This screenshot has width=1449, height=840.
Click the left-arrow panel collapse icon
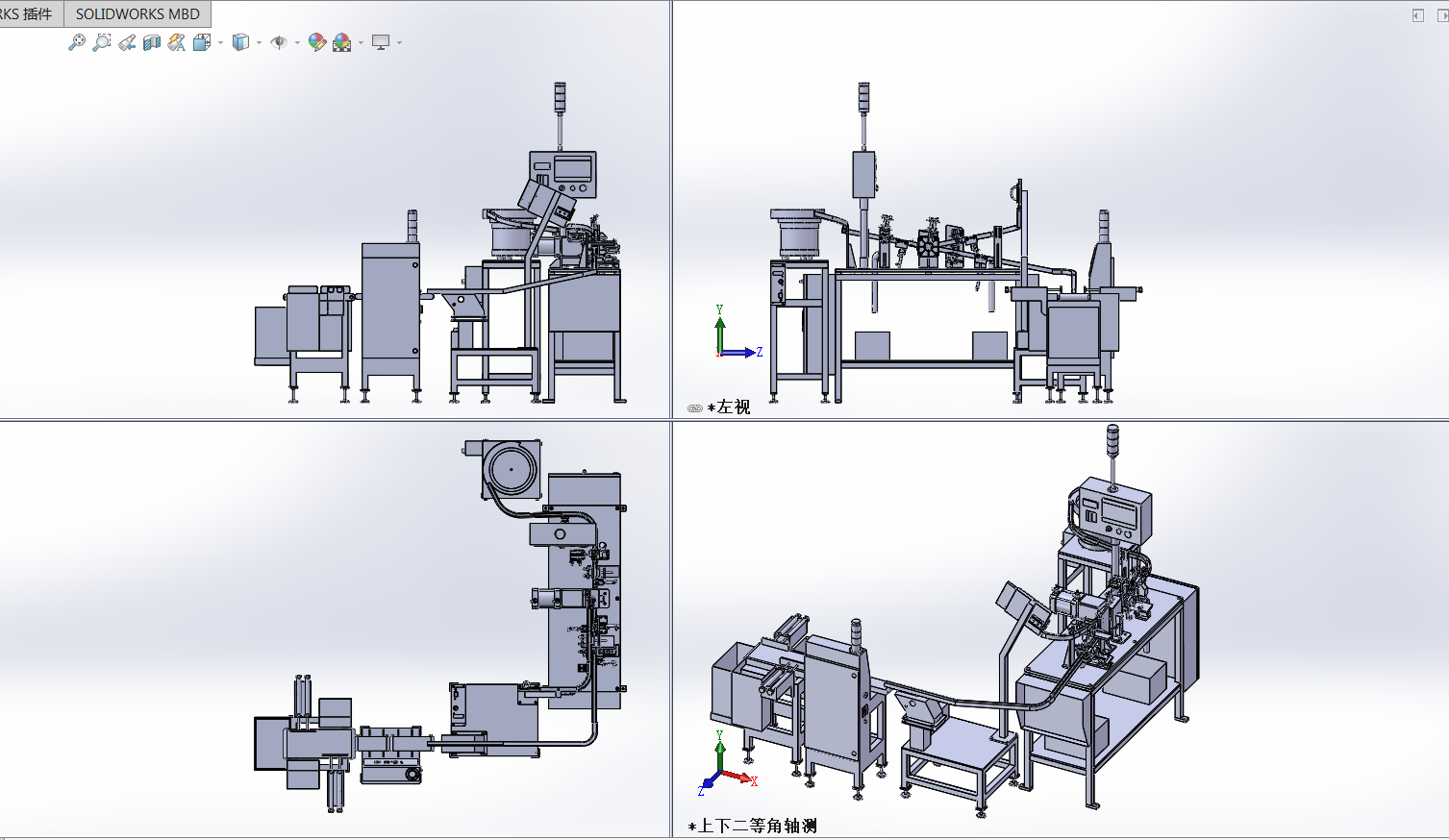coord(1418,15)
